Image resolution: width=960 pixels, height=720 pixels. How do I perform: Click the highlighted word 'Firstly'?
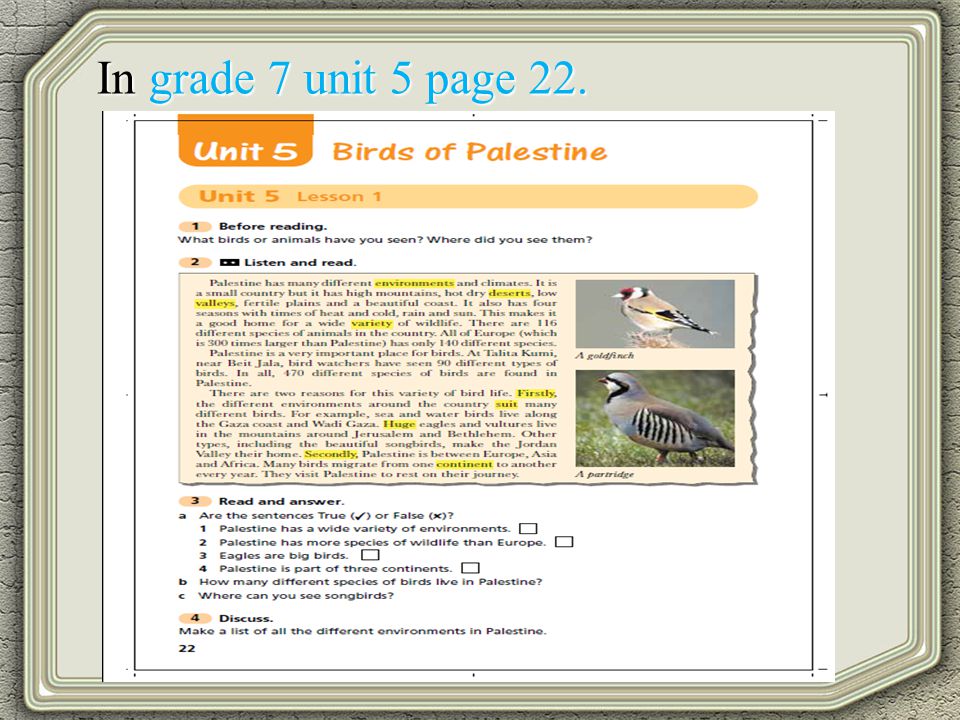click(x=536, y=393)
